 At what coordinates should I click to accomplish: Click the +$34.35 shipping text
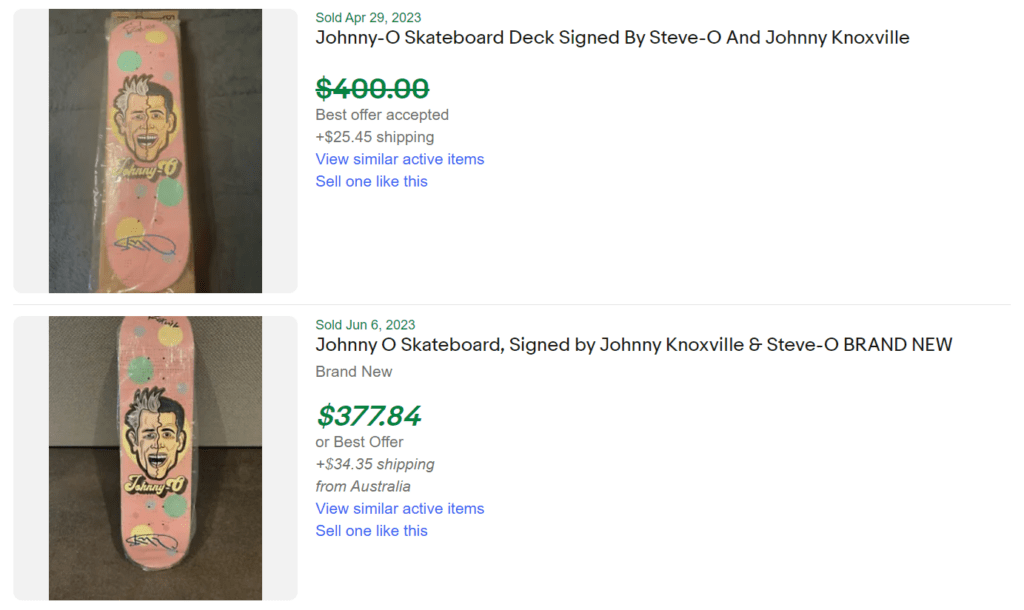375,464
